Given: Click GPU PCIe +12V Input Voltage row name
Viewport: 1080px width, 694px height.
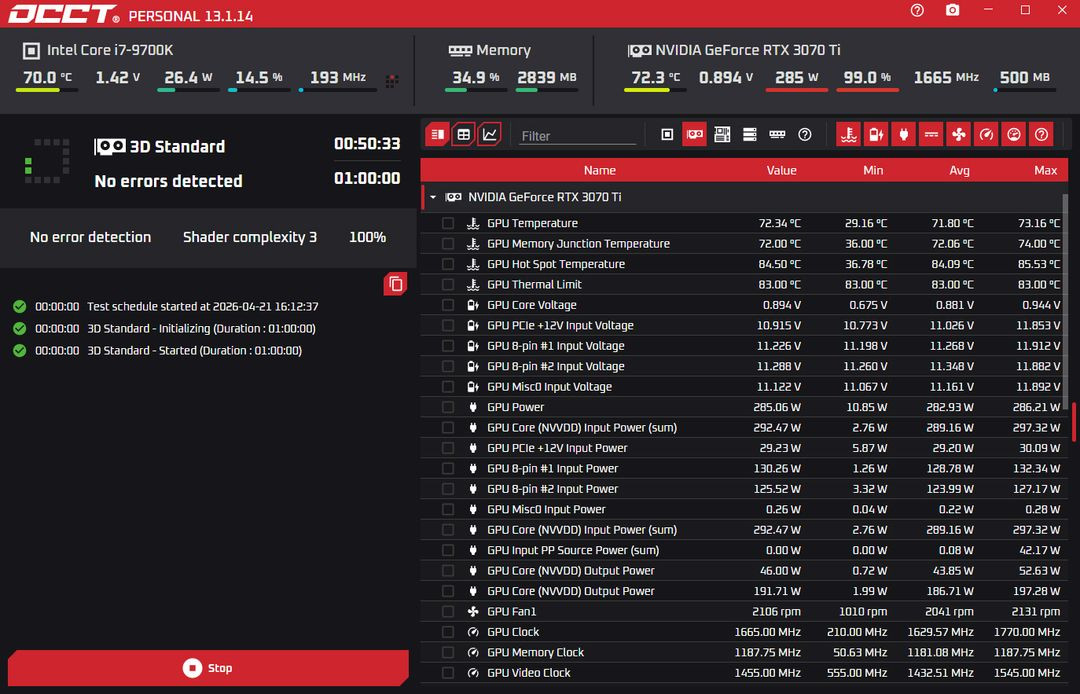Looking at the screenshot, I should pos(560,325).
